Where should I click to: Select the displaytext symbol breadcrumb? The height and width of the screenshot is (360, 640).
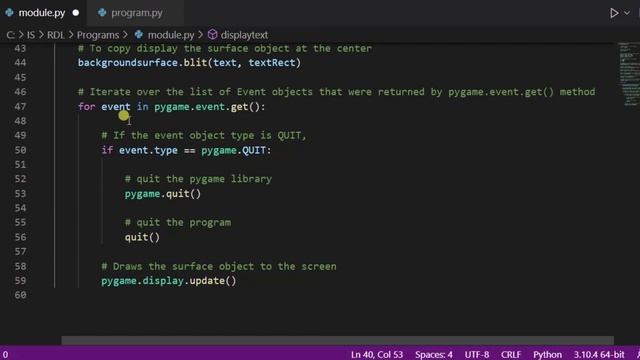[244, 35]
